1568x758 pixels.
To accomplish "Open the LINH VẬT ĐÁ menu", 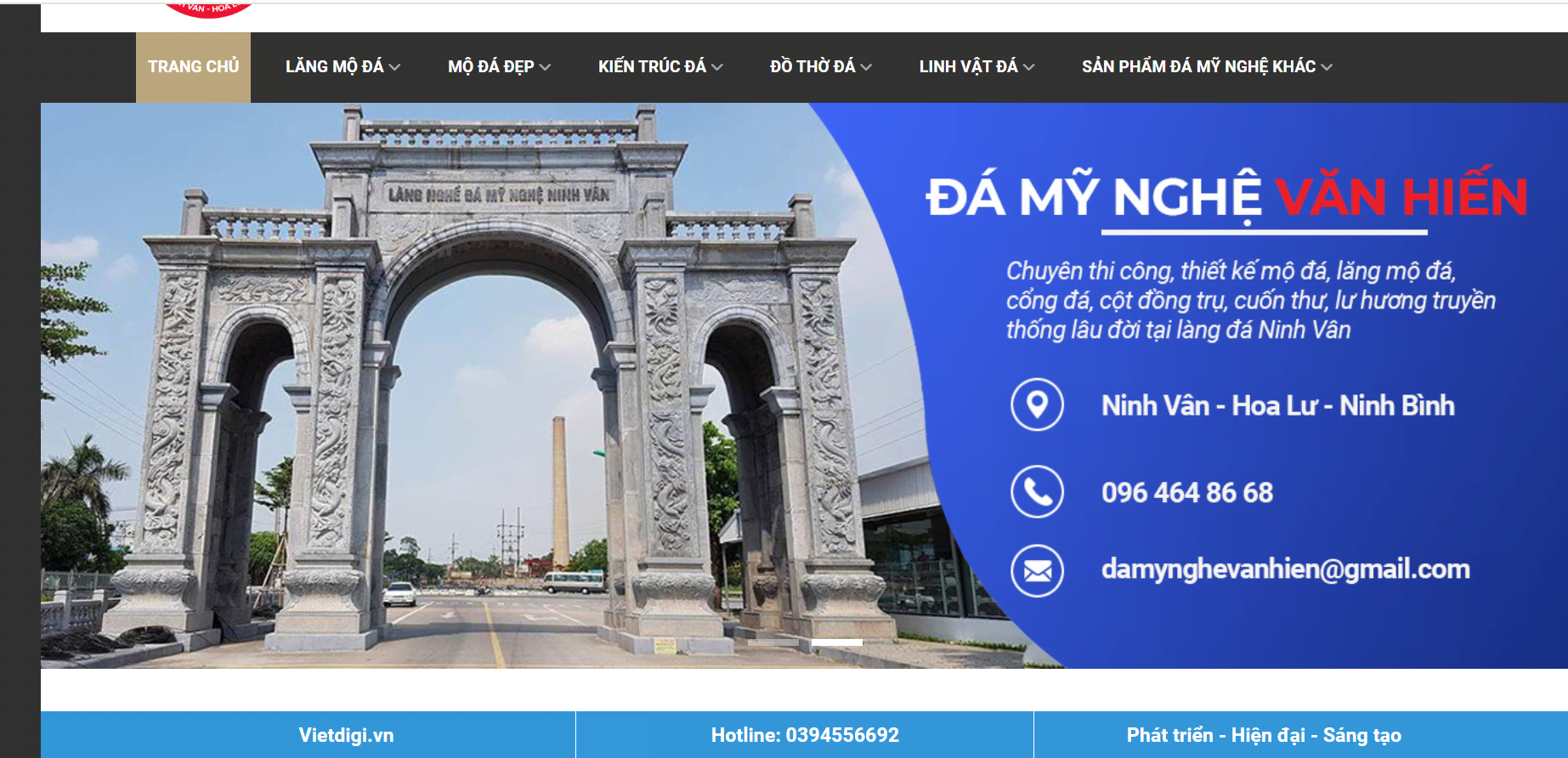I will [968, 66].
